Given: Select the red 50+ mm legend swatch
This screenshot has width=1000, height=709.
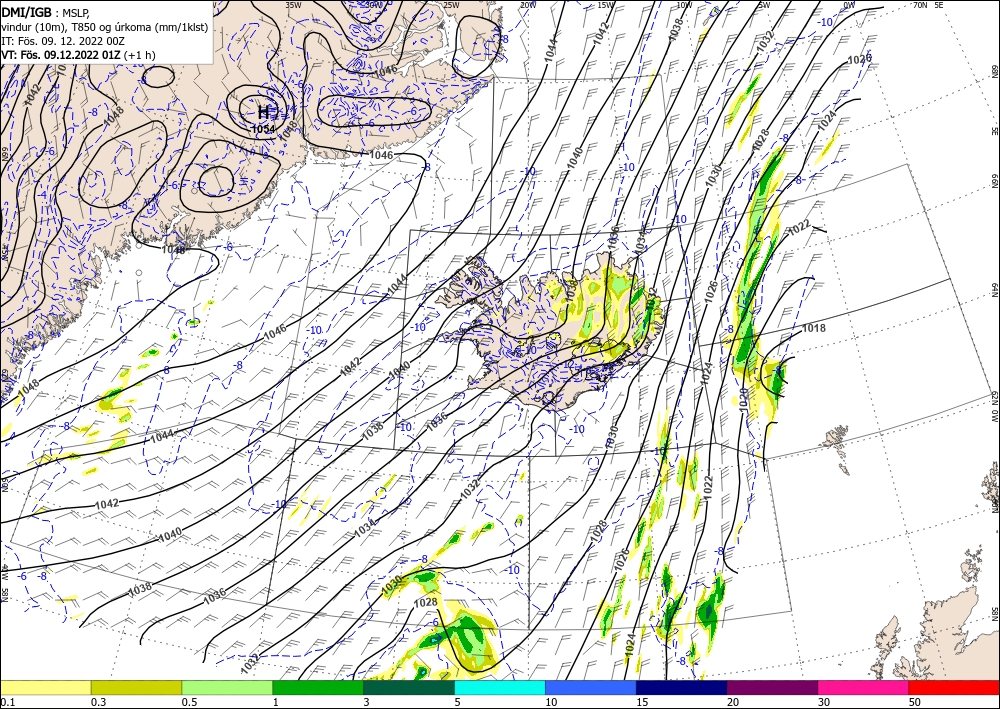Looking at the screenshot, I should pyautogui.click(x=954, y=687).
